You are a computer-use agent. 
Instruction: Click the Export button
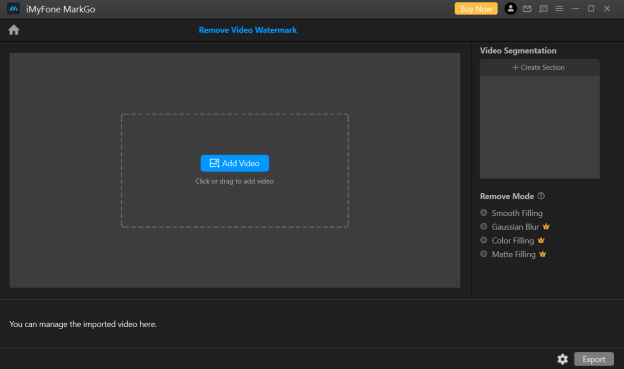(x=594, y=359)
